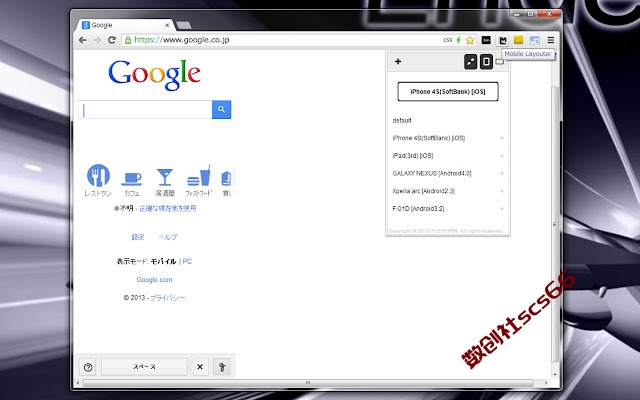Click the black square extension icon
Viewport: 640px width, 400px height.
486,40
